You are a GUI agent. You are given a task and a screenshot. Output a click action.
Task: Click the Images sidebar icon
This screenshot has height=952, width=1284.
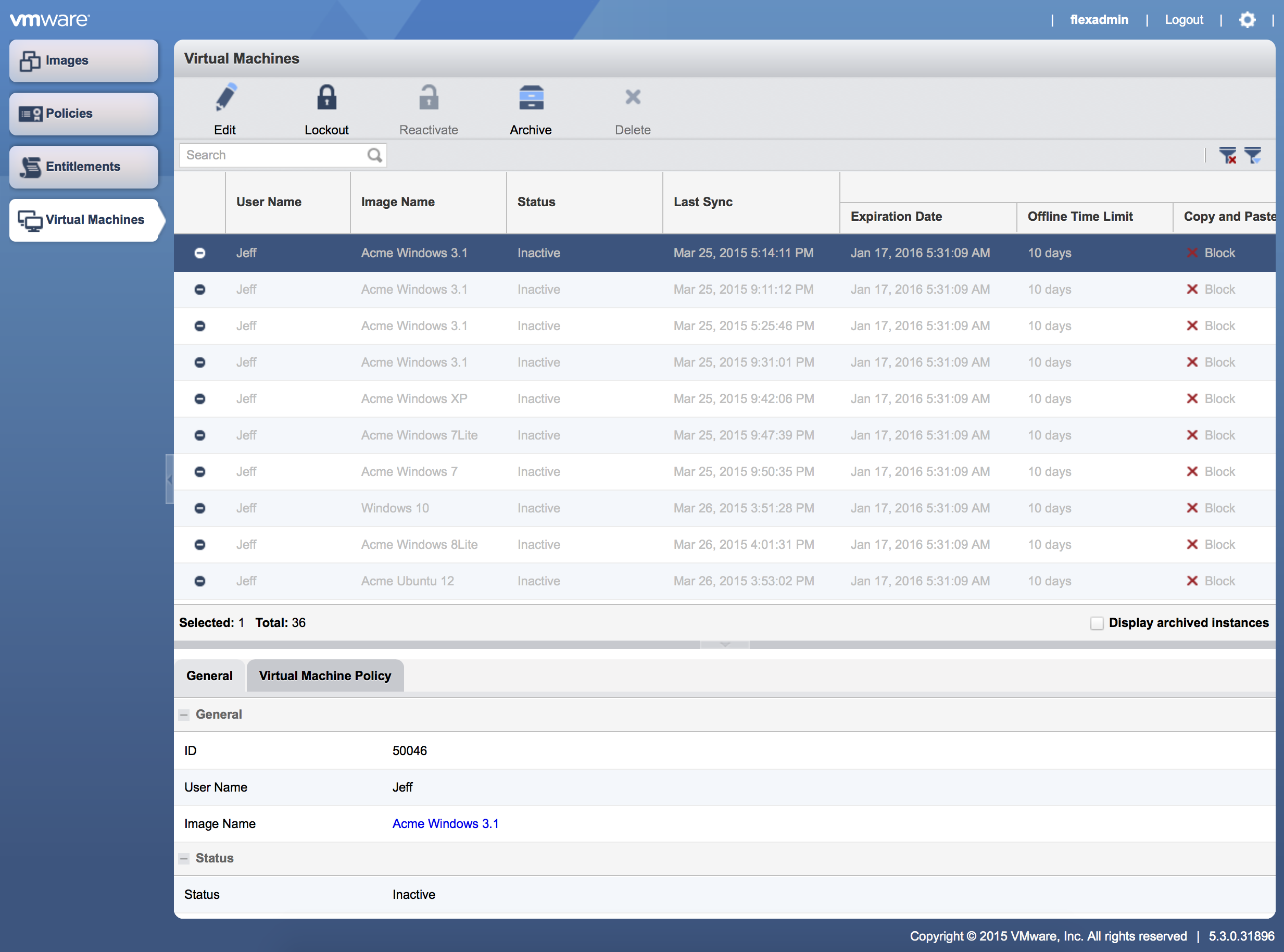pos(30,60)
